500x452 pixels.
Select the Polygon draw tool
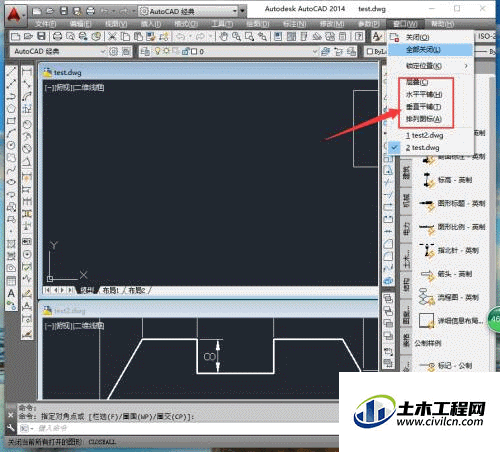[11, 109]
